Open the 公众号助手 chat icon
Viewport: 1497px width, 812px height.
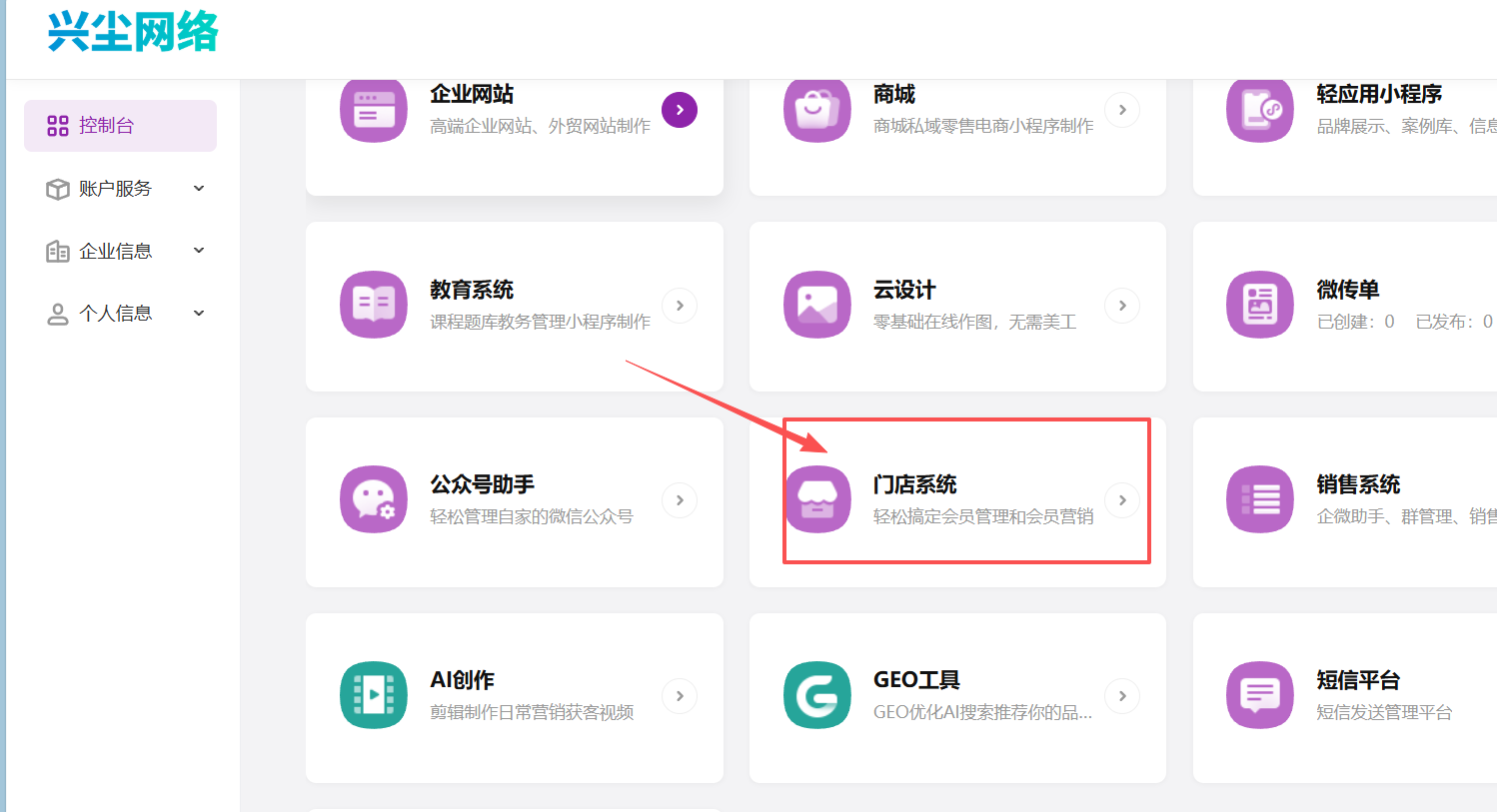(374, 499)
